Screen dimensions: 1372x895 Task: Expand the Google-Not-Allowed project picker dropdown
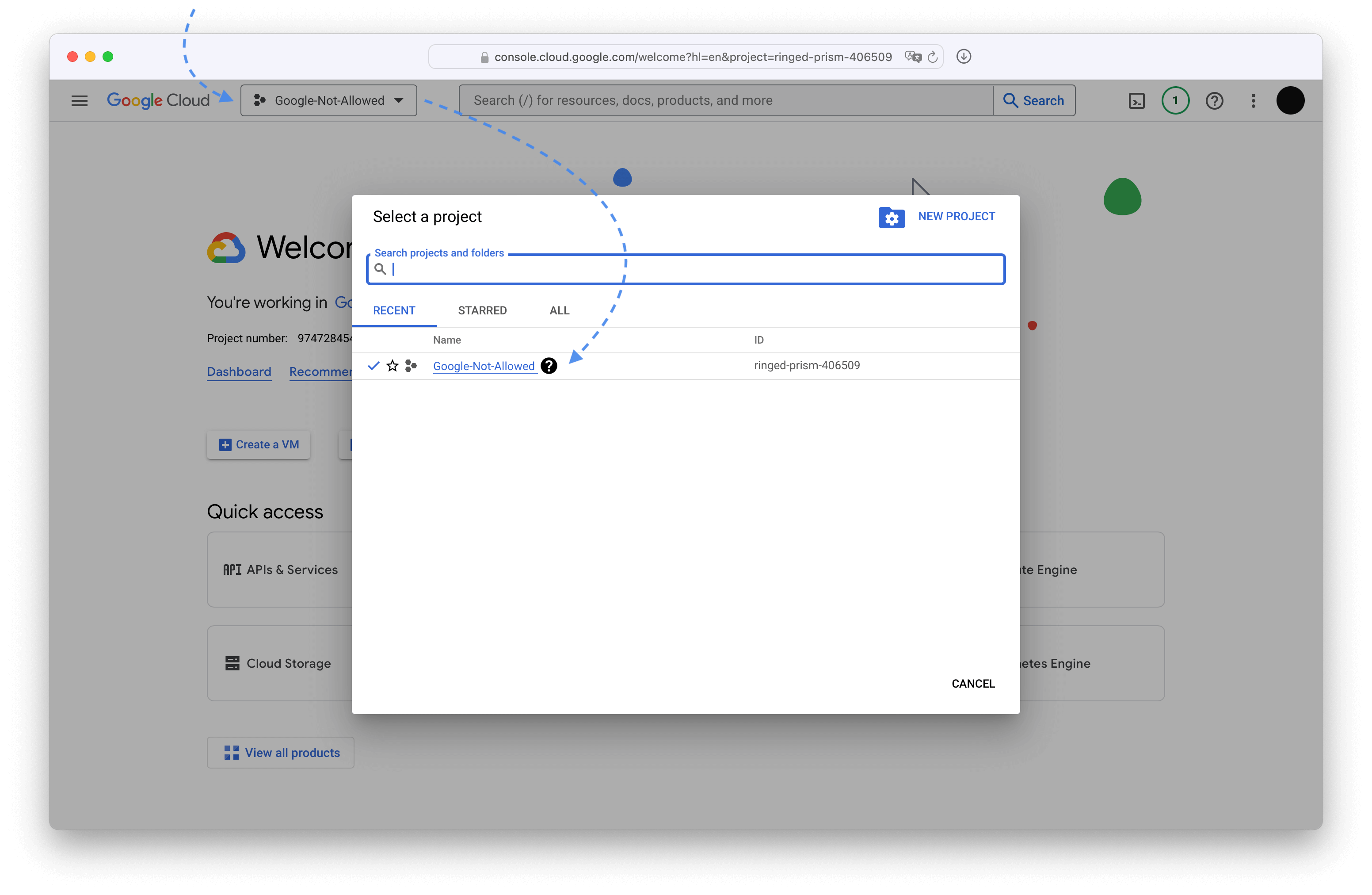click(328, 101)
